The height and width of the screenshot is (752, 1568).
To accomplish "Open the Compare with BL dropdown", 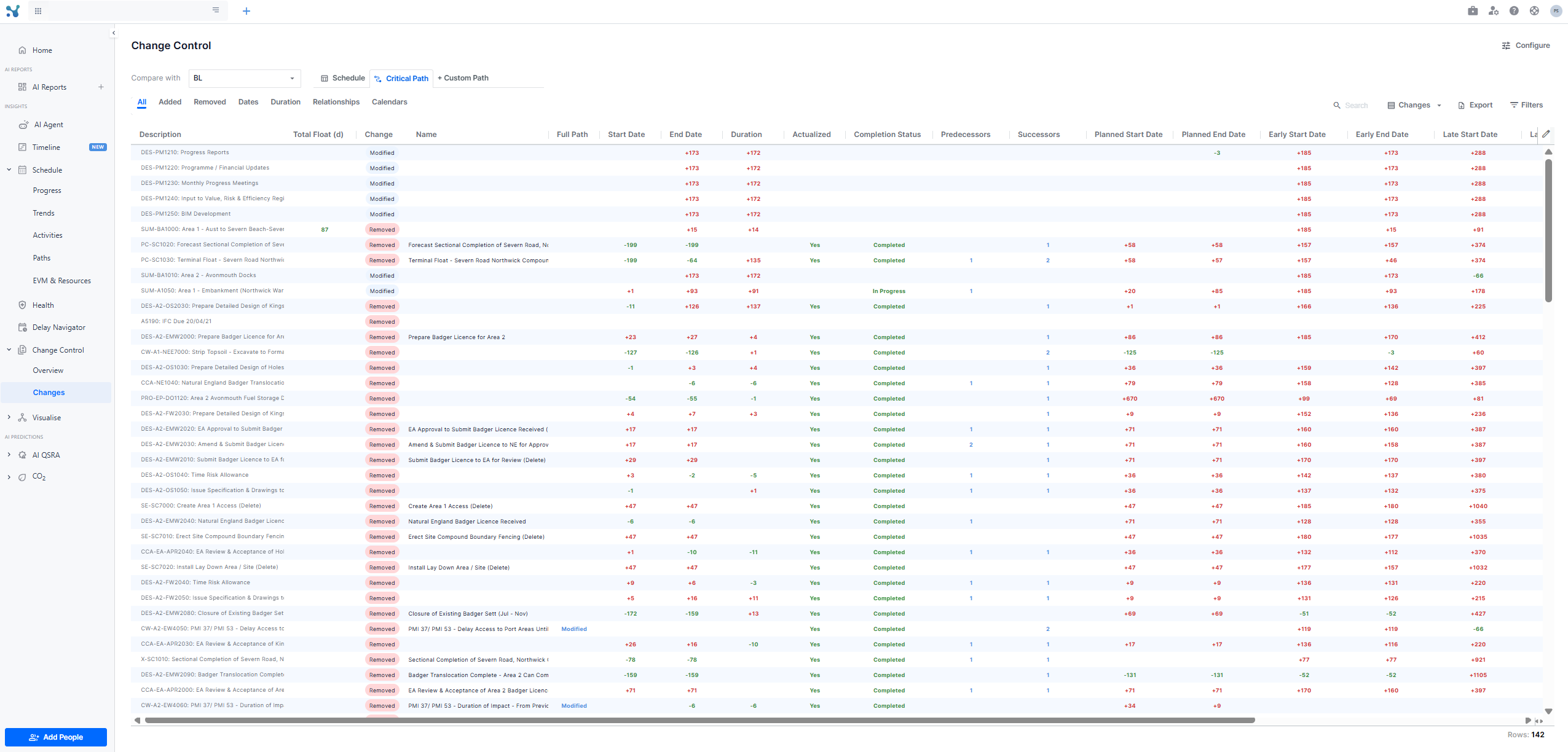I will point(245,78).
